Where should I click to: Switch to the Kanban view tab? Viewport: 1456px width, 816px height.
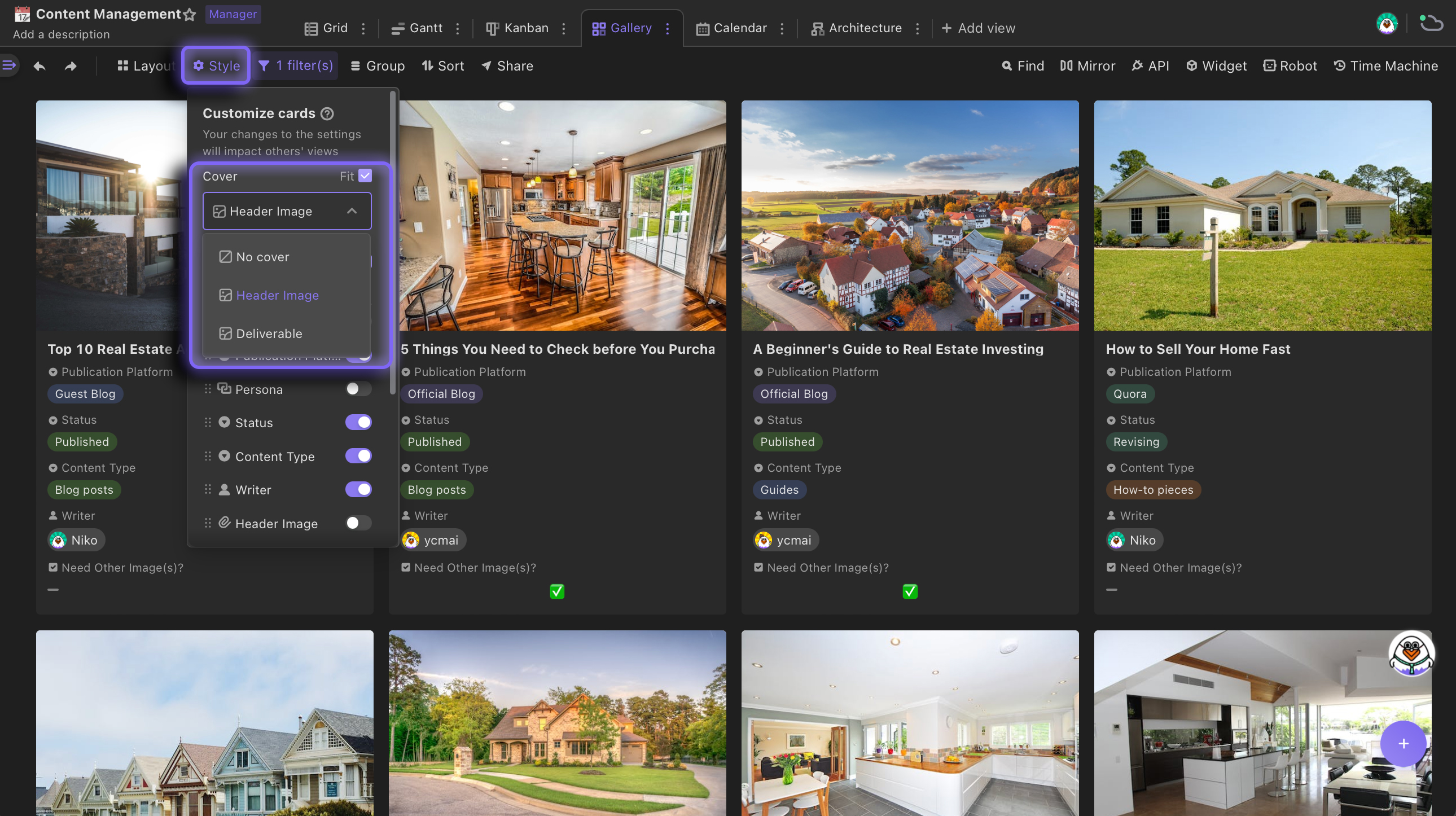pos(517,28)
